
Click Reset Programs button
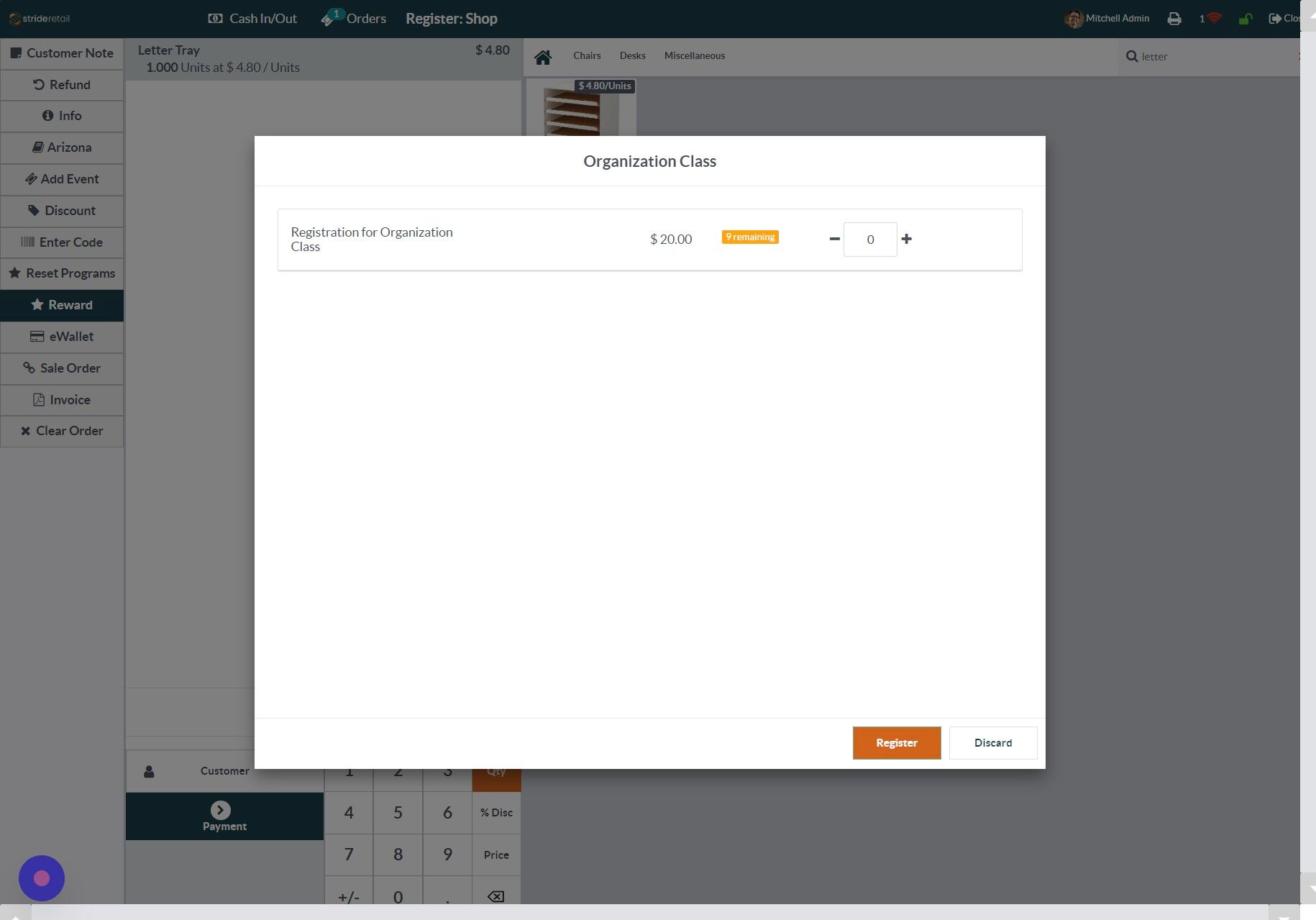[x=62, y=273]
